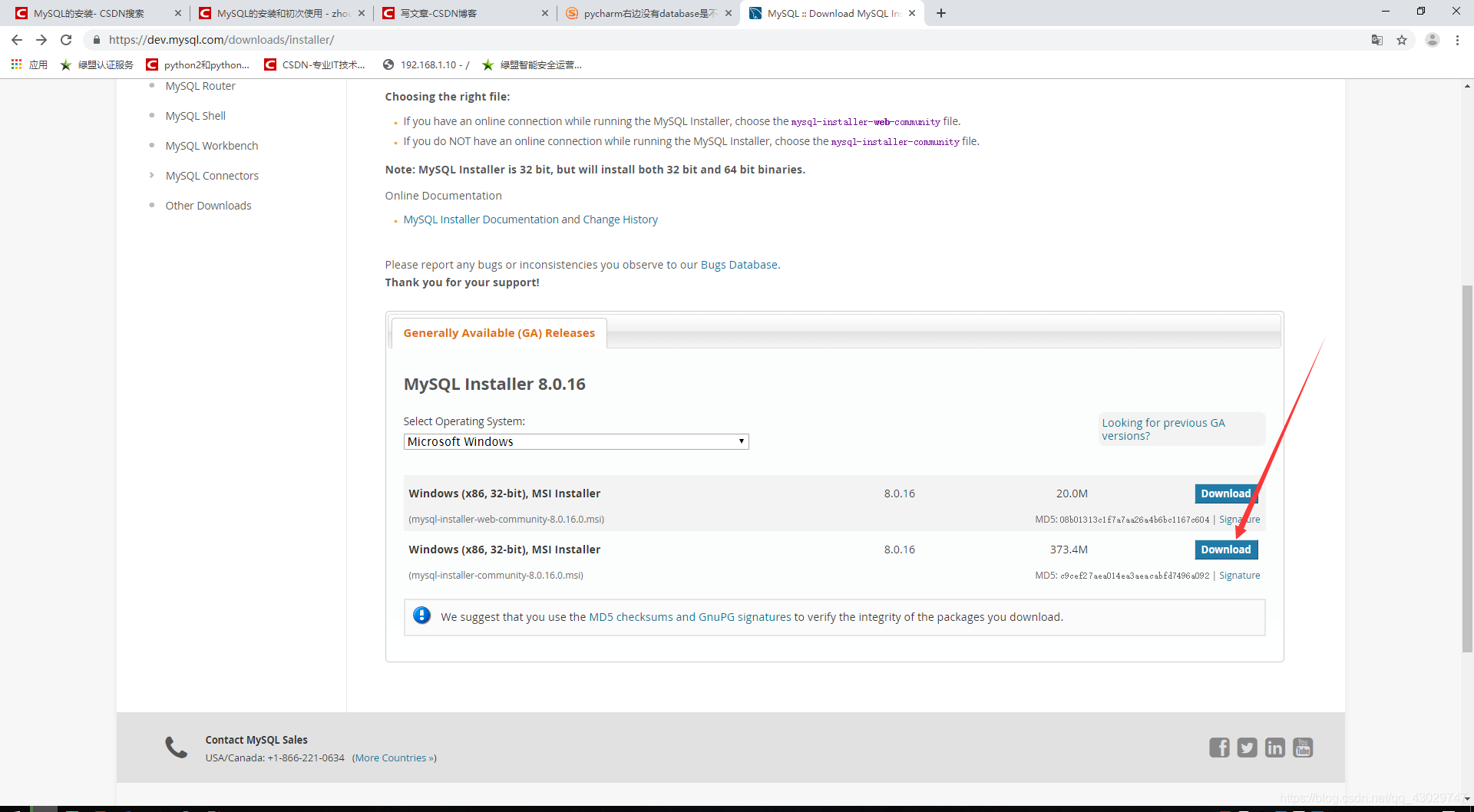Open MySQL's Facebook page icon
Viewport: 1474px width, 812px height.
(x=1219, y=747)
